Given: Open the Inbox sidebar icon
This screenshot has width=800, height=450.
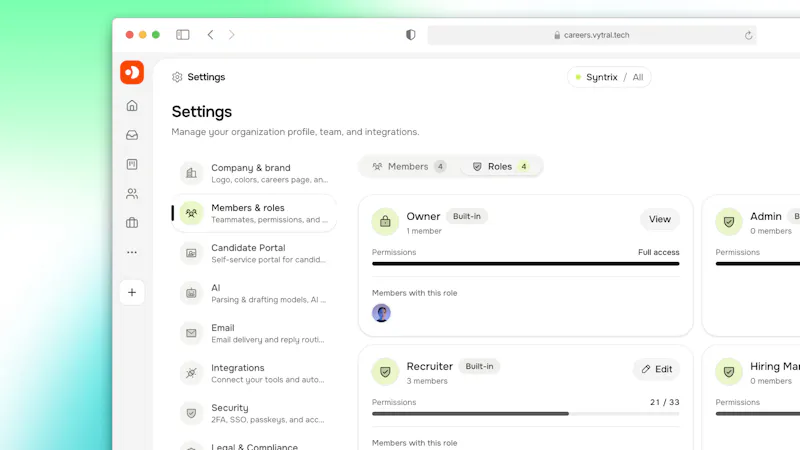Looking at the screenshot, I should click(132, 135).
